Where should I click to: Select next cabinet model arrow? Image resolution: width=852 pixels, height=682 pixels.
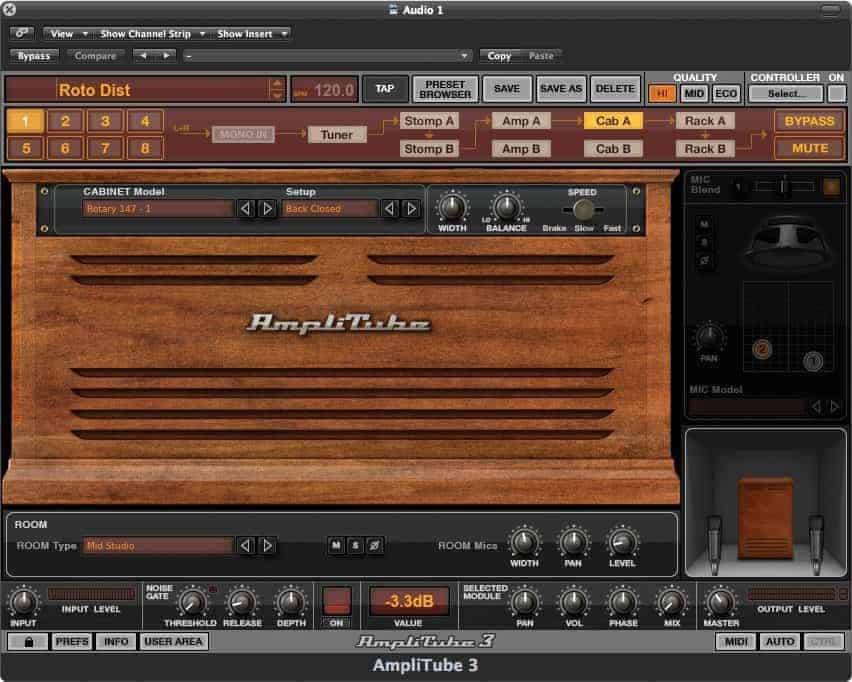(x=267, y=209)
